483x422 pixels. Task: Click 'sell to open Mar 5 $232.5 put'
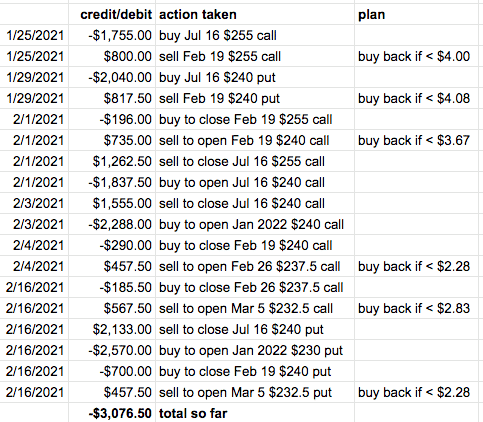(x=255, y=392)
